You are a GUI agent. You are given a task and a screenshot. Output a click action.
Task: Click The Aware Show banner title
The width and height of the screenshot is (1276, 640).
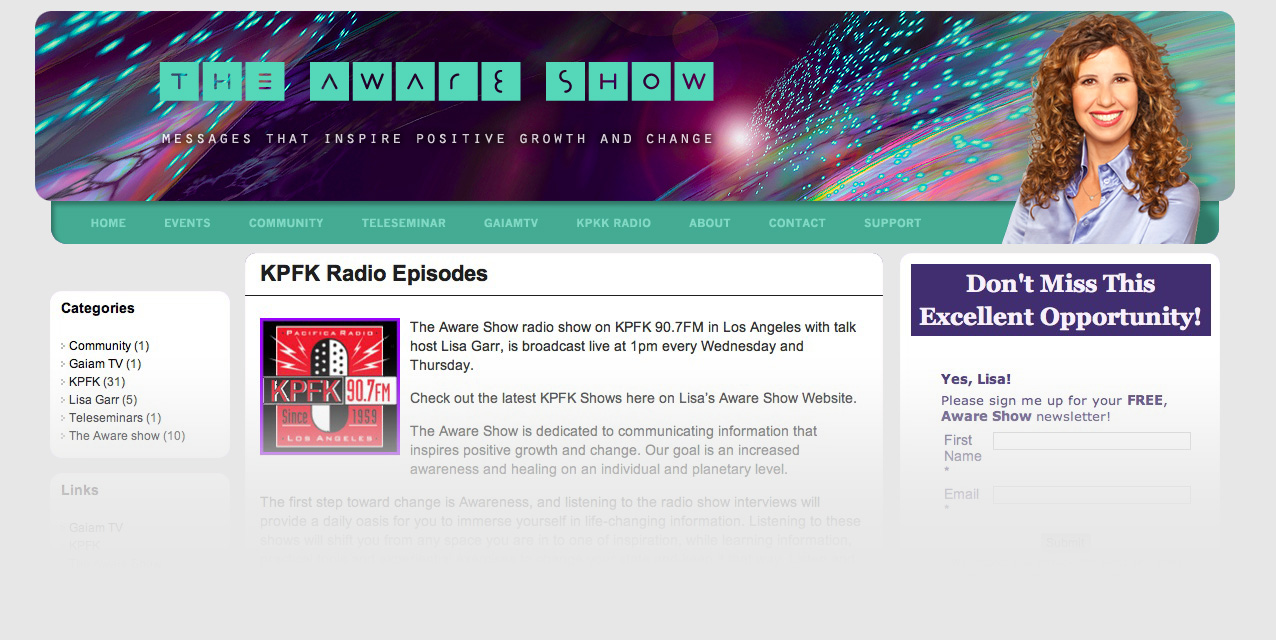[x=436, y=81]
